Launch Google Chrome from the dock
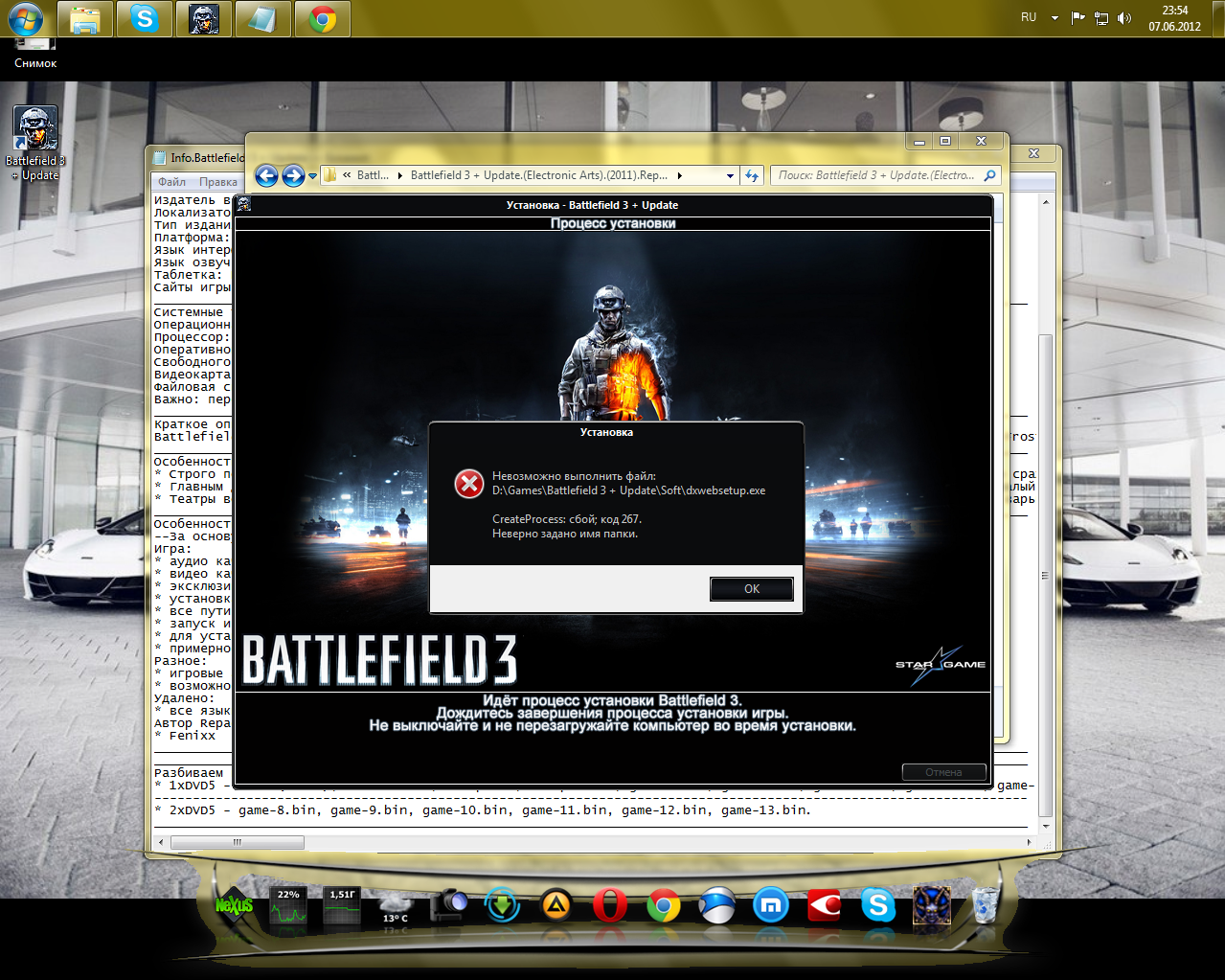Image resolution: width=1225 pixels, height=980 pixels. tap(664, 904)
